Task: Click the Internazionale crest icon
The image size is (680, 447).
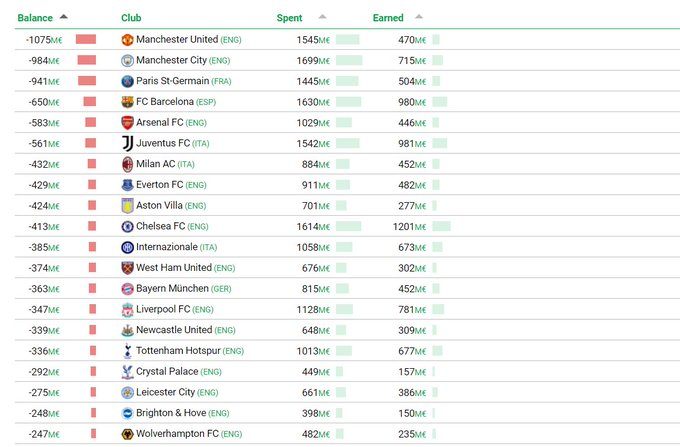Action: tap(127, 247)
